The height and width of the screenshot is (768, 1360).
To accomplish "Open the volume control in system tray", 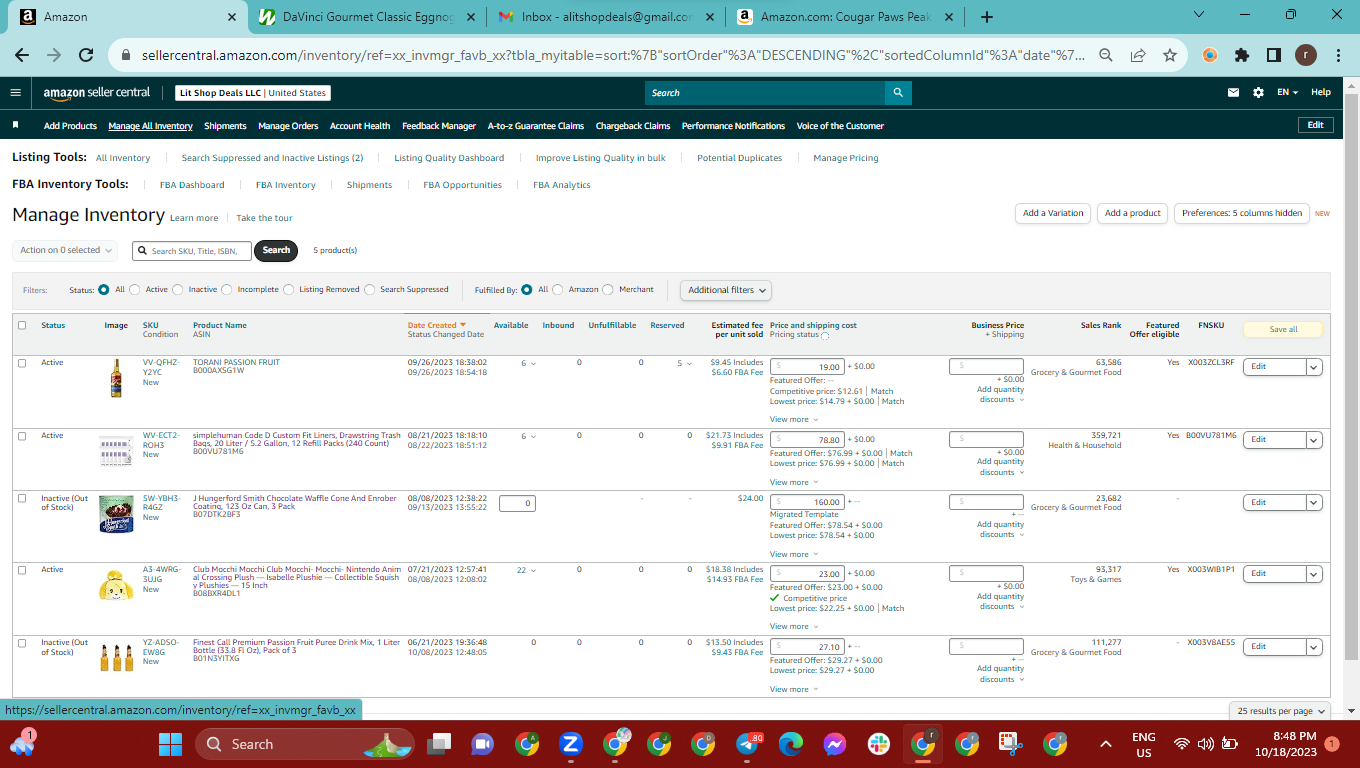I will 1205,744.
